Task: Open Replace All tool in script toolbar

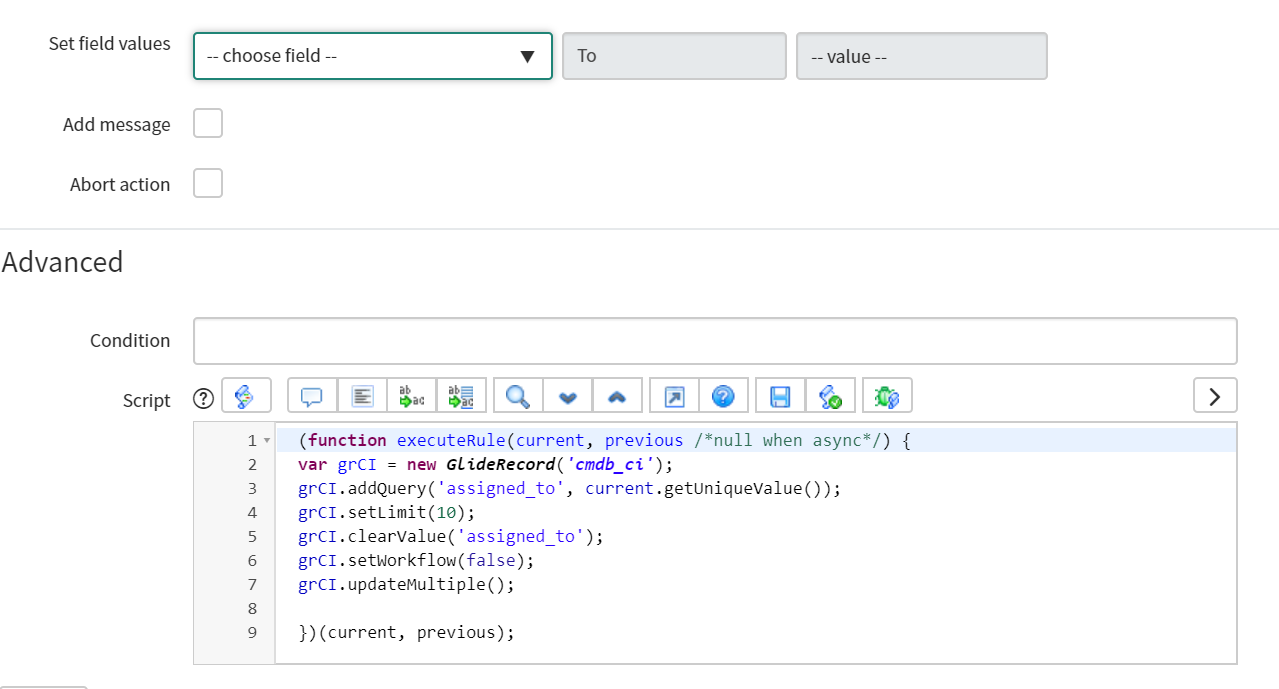Action: [x=462, y=396]
